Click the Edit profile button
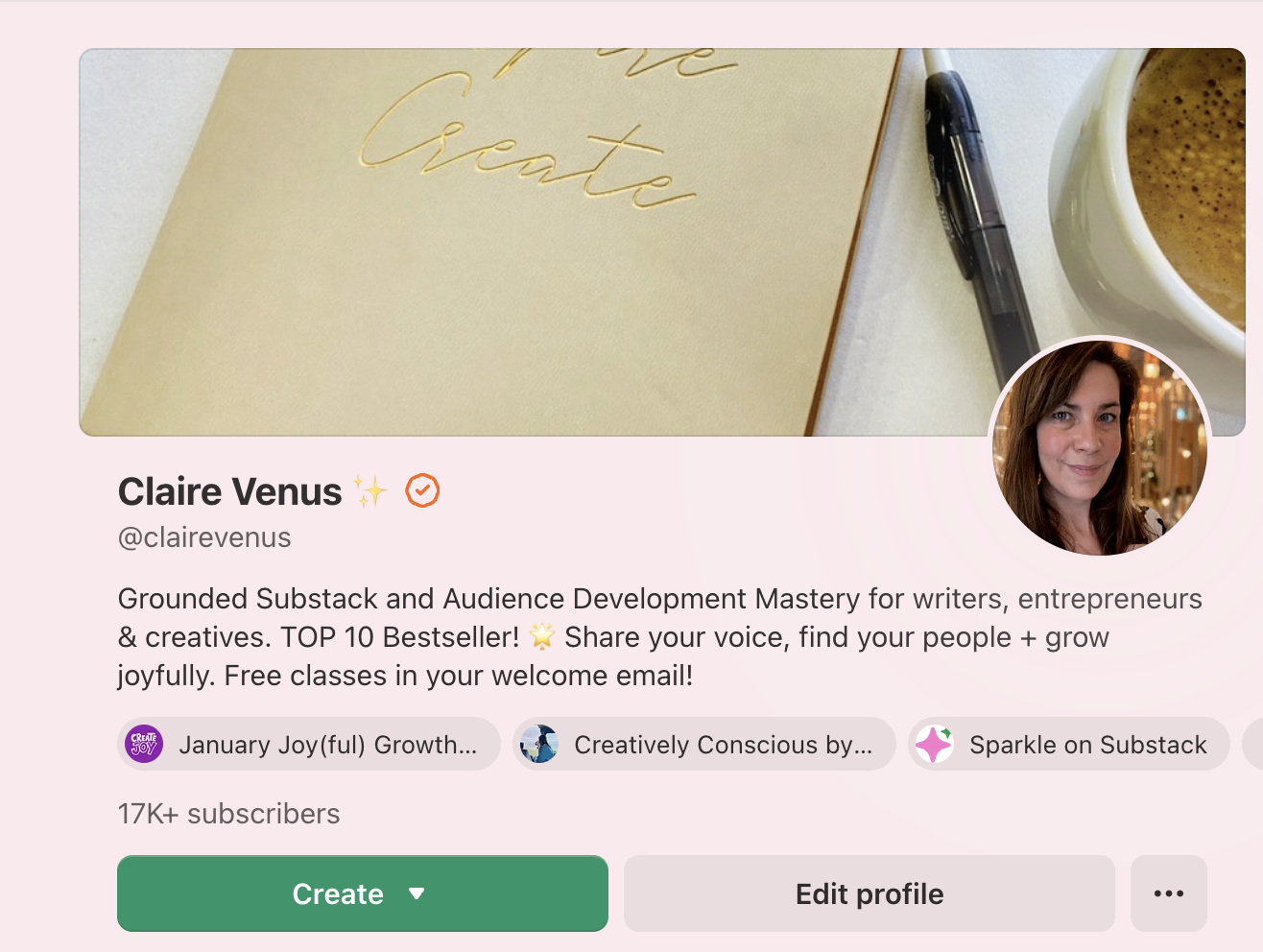 pyautogui.click(x=869, y=893)
